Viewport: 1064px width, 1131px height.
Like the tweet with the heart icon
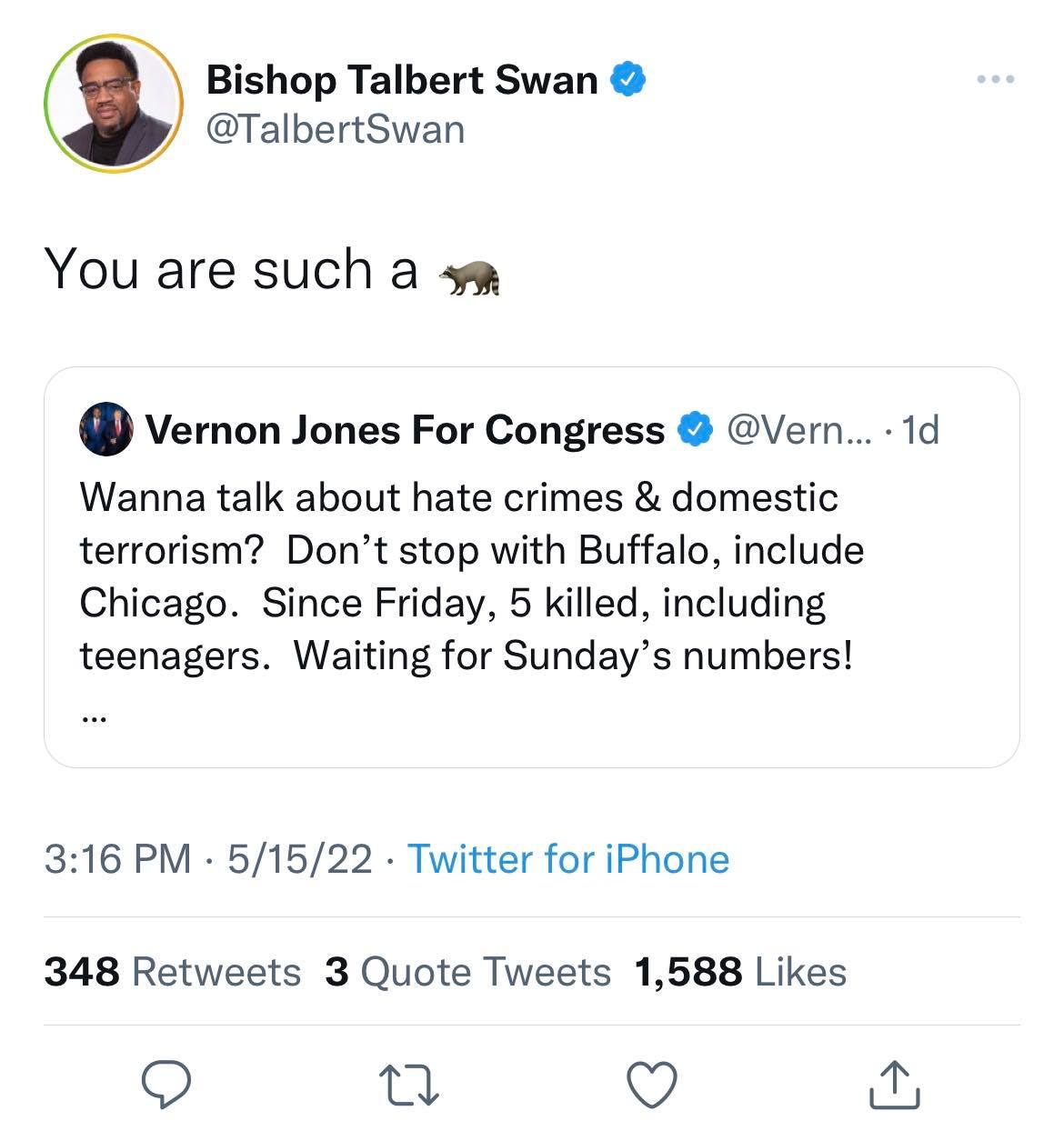tap(652, 1085)
